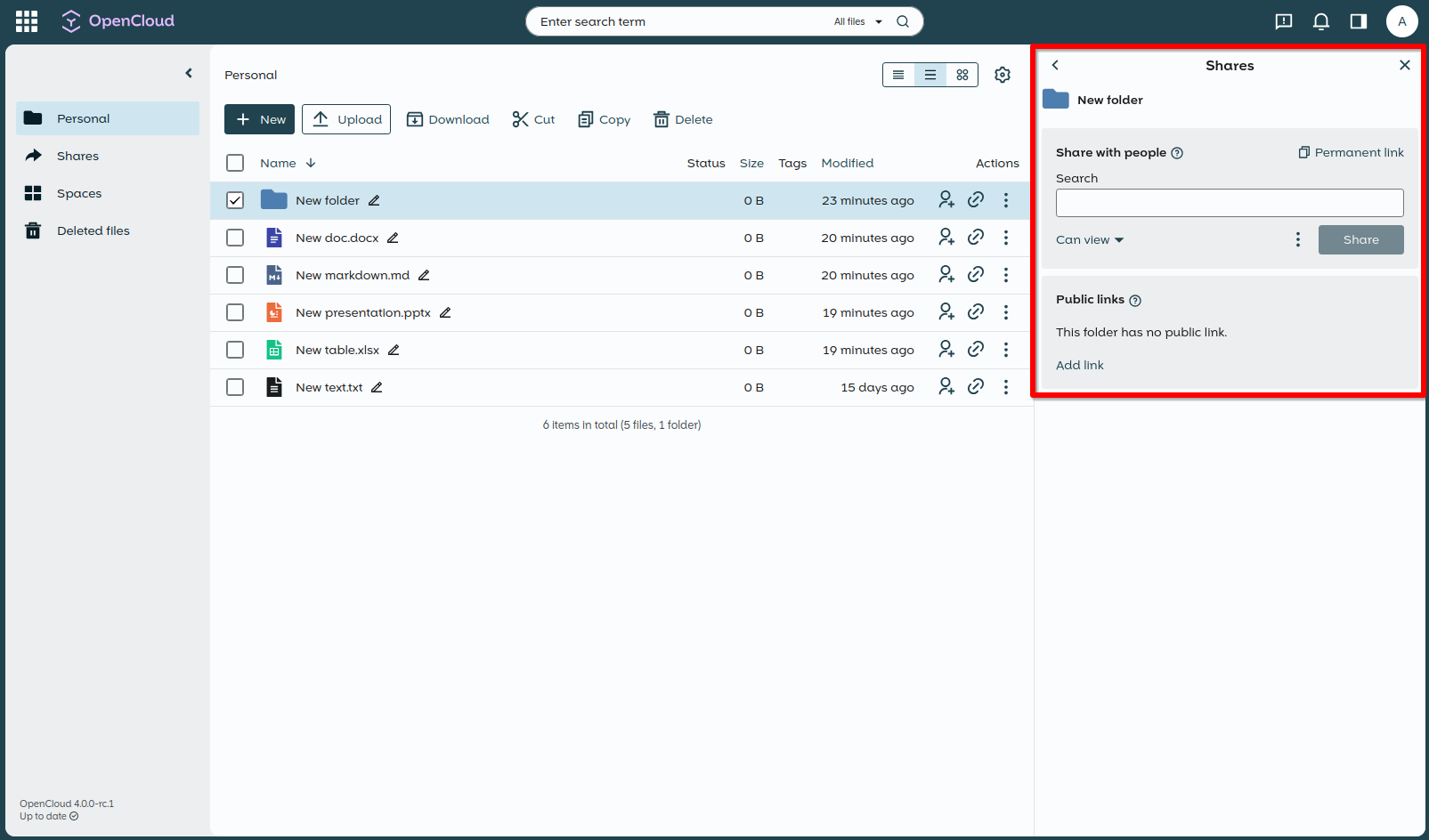This screenshot has height=840, width=1429.
Task: Click the Search field in the Shares panel
Action: click(1230, 203)
